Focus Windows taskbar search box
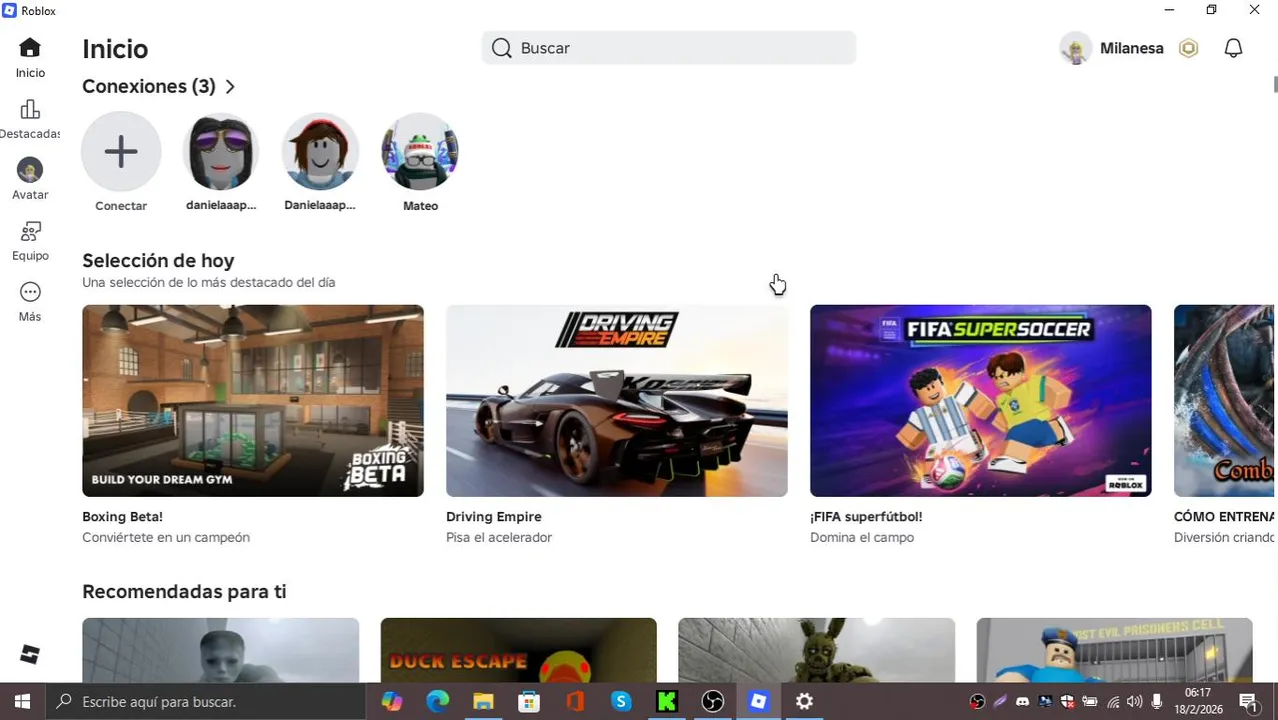The height and width of the screenshot is (720, 1278). pyautogui.click(x=205, y=702)
